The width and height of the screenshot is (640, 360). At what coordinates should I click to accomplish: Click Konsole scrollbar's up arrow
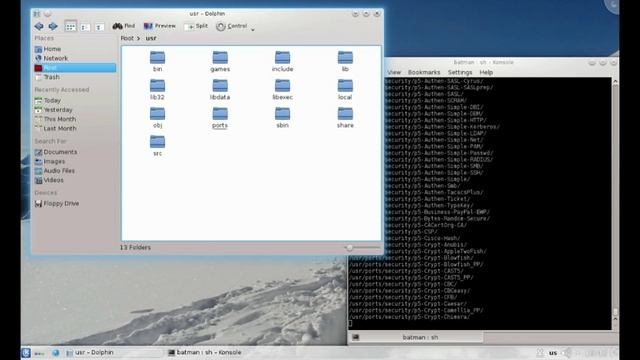coord(615,82)
